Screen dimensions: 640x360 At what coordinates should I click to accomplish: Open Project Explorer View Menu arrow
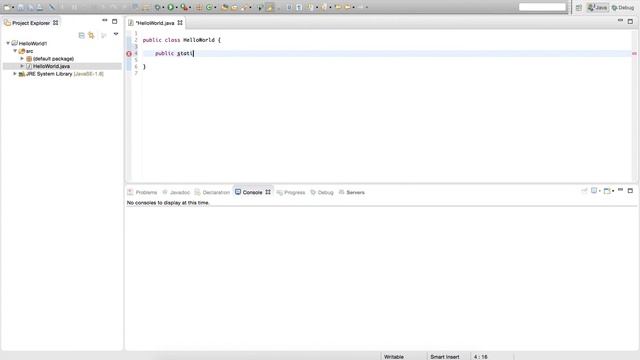coord(116,35)
